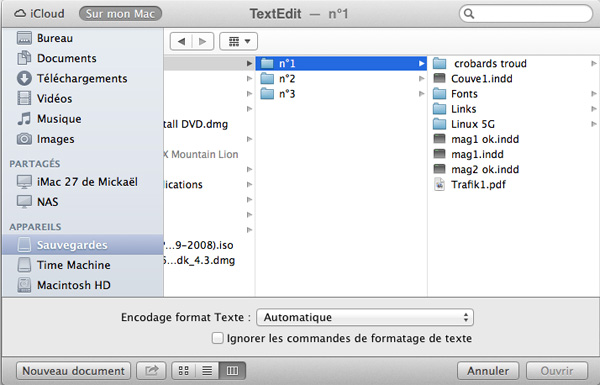Open the Links folder

click(514, 109)
